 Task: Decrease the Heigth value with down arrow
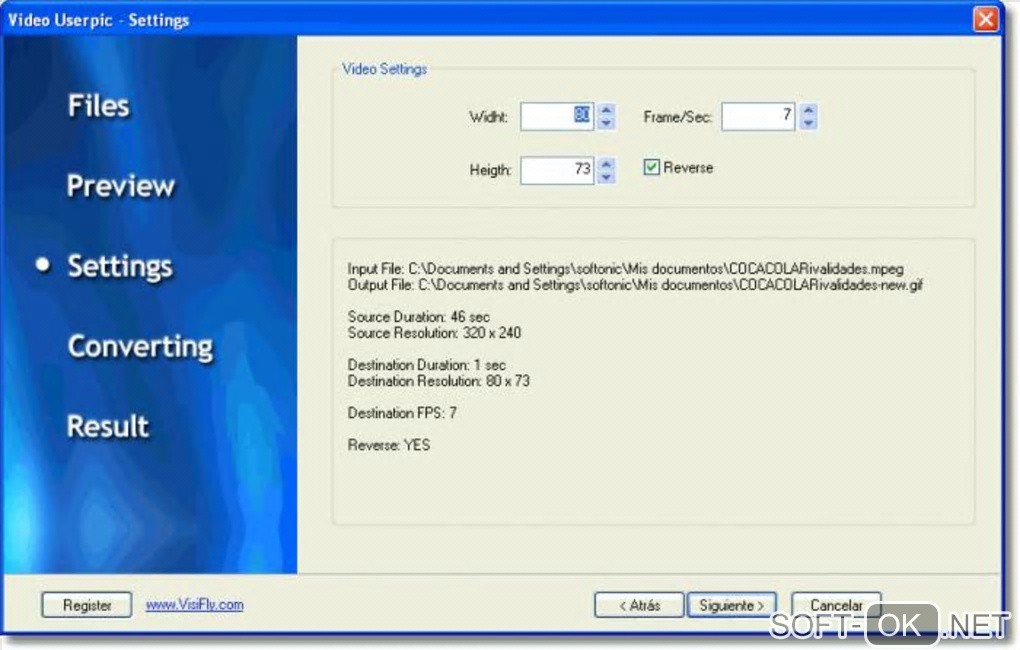pos(606,177)
